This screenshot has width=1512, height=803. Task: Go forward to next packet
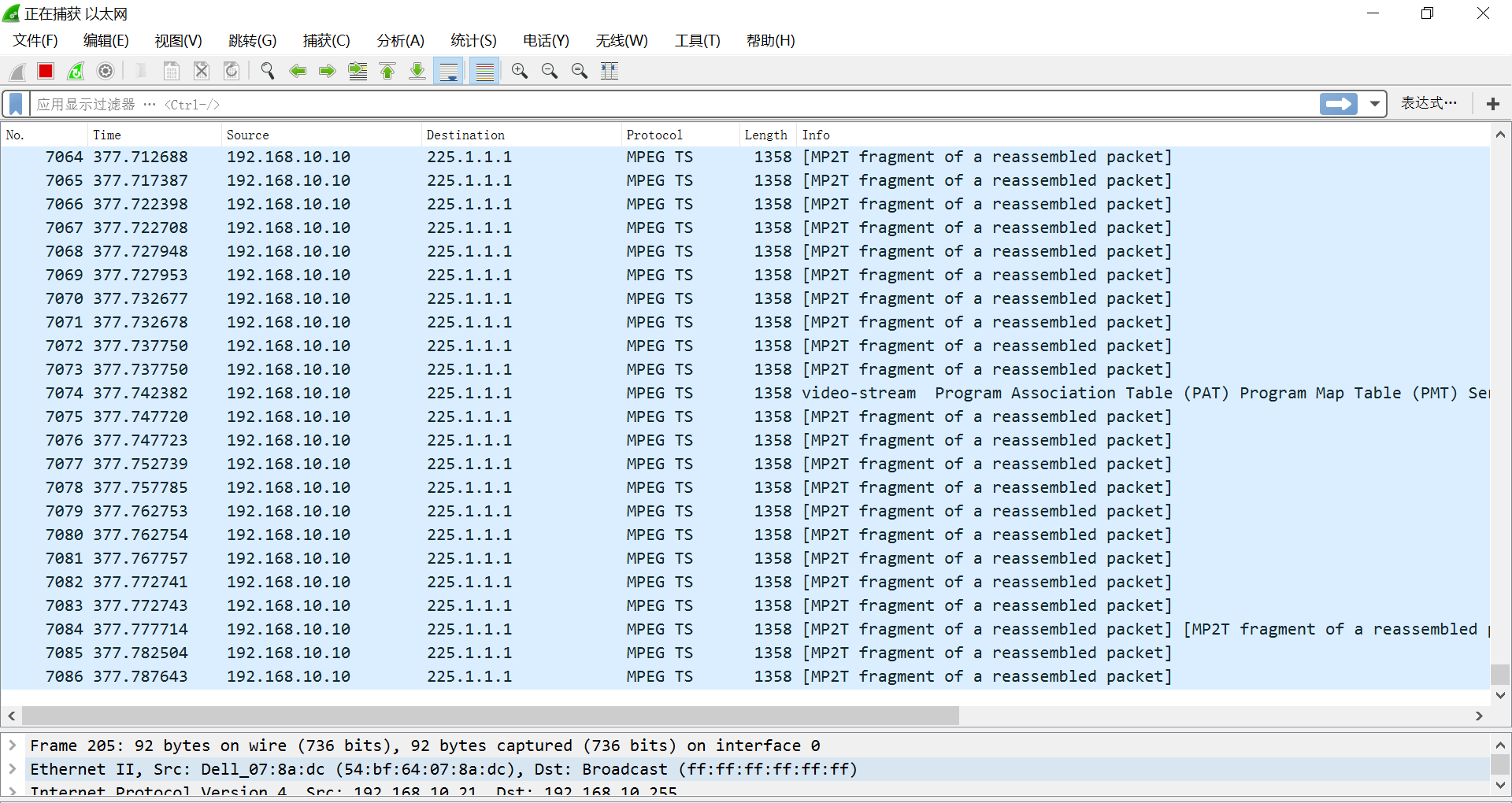coord(328,72)
